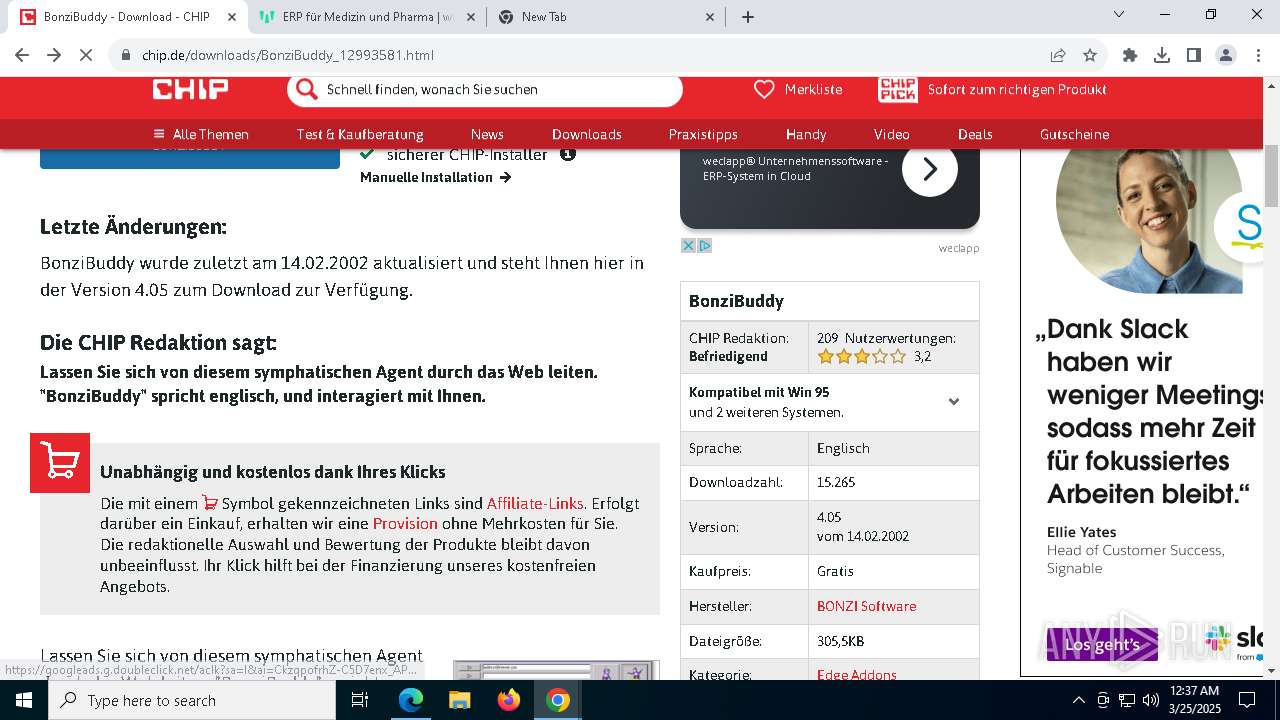Click the red shopping cart icon
The image size is (1280, 720).
60,463
